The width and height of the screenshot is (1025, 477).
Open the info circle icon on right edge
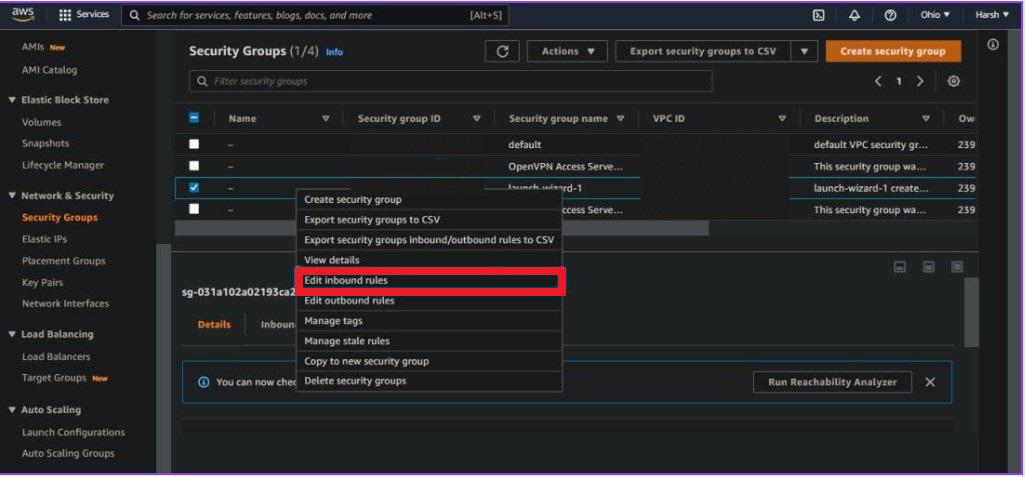pos(993,45)
